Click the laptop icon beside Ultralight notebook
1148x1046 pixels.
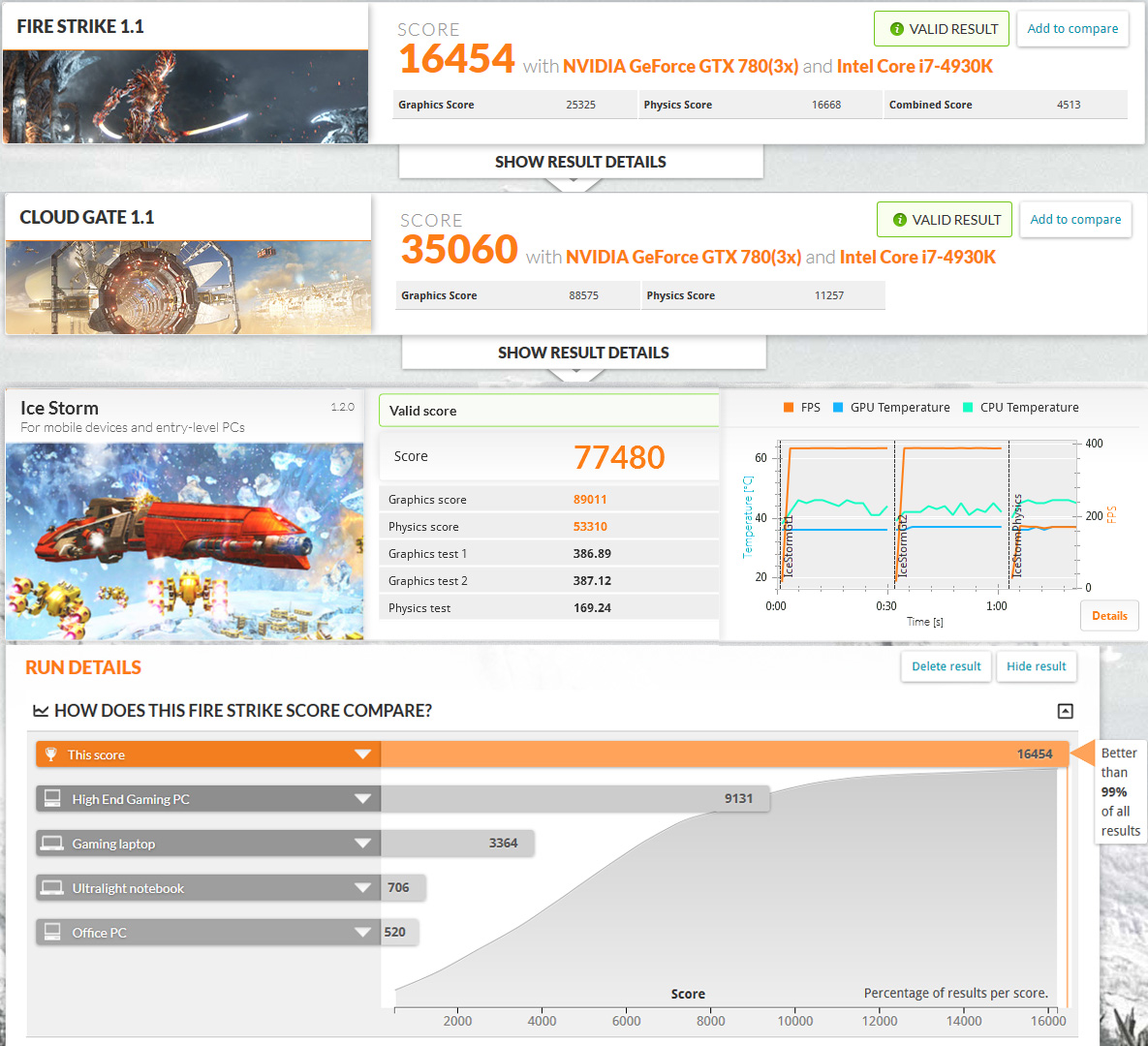[52, 888]
